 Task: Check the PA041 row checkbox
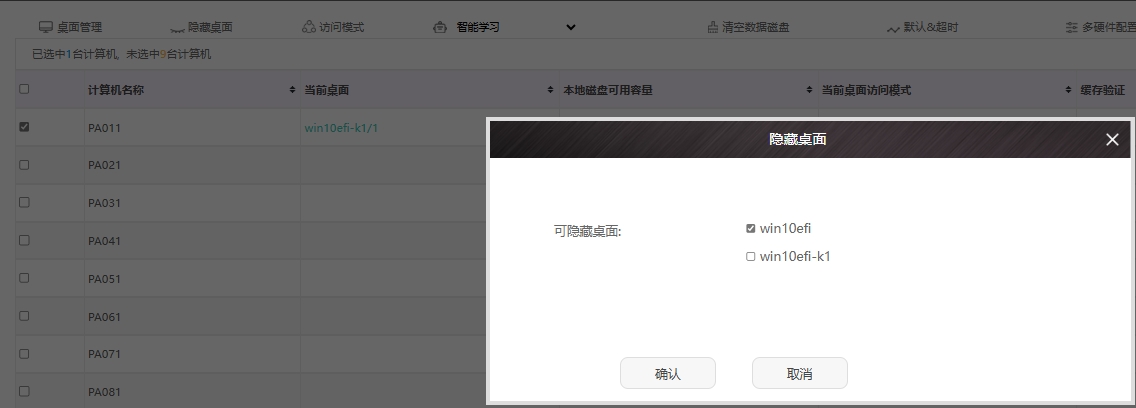point(24,240)
